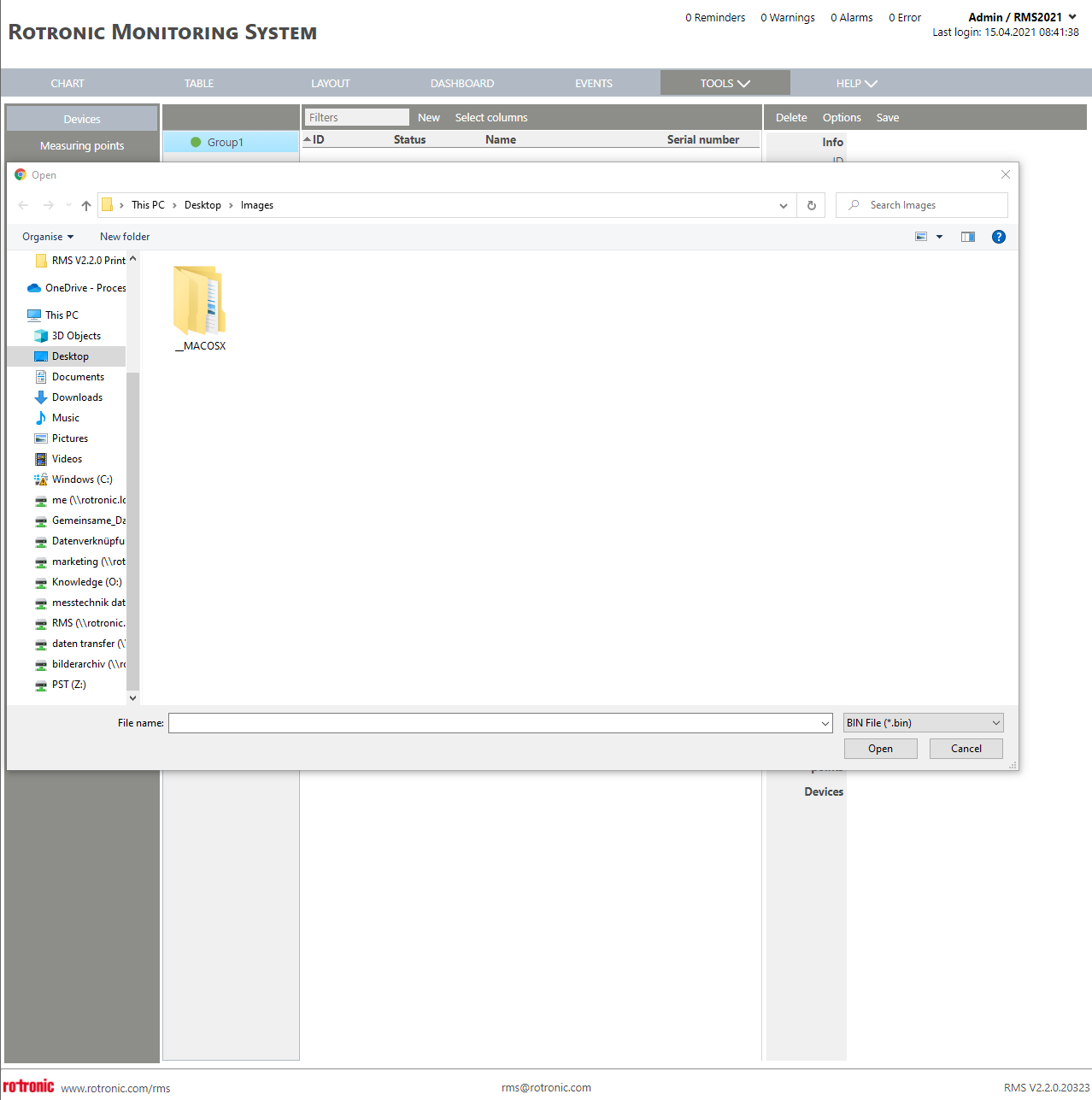Switch to the LAYOUT tab

click(x=331, y=83)
